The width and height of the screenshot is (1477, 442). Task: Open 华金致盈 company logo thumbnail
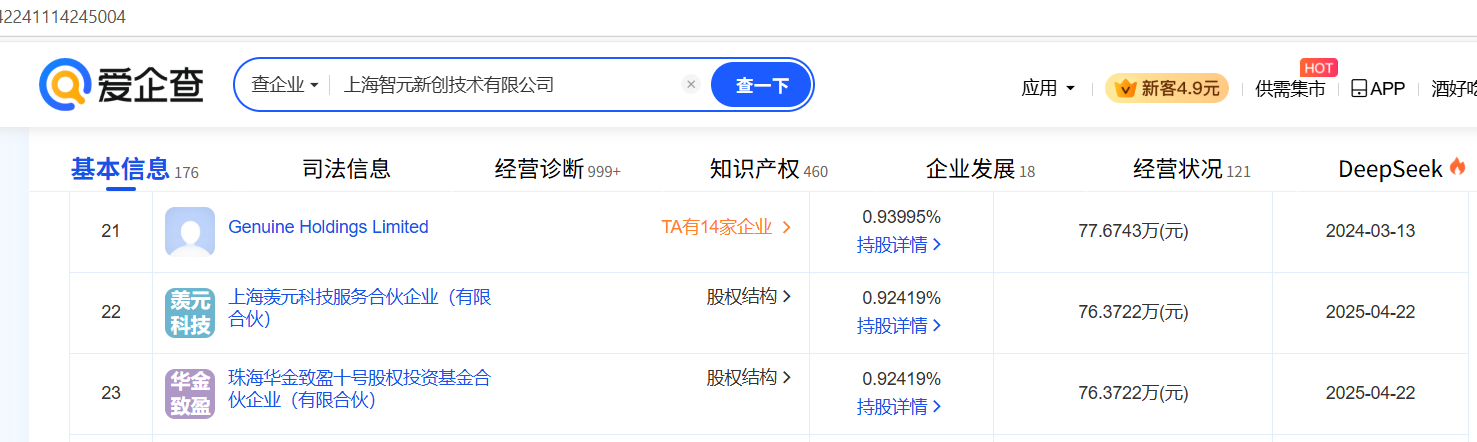pyautogui.click(x=190, y=393)
